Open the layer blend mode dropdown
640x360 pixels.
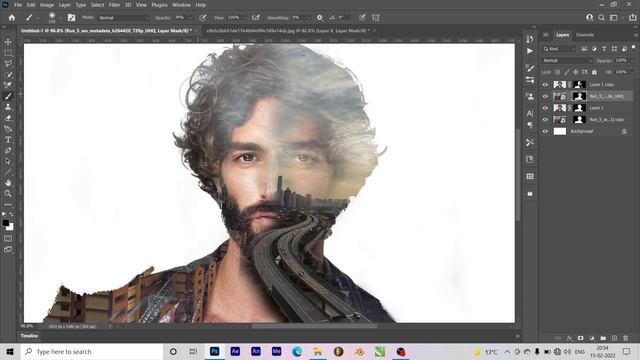click(568, 60)
